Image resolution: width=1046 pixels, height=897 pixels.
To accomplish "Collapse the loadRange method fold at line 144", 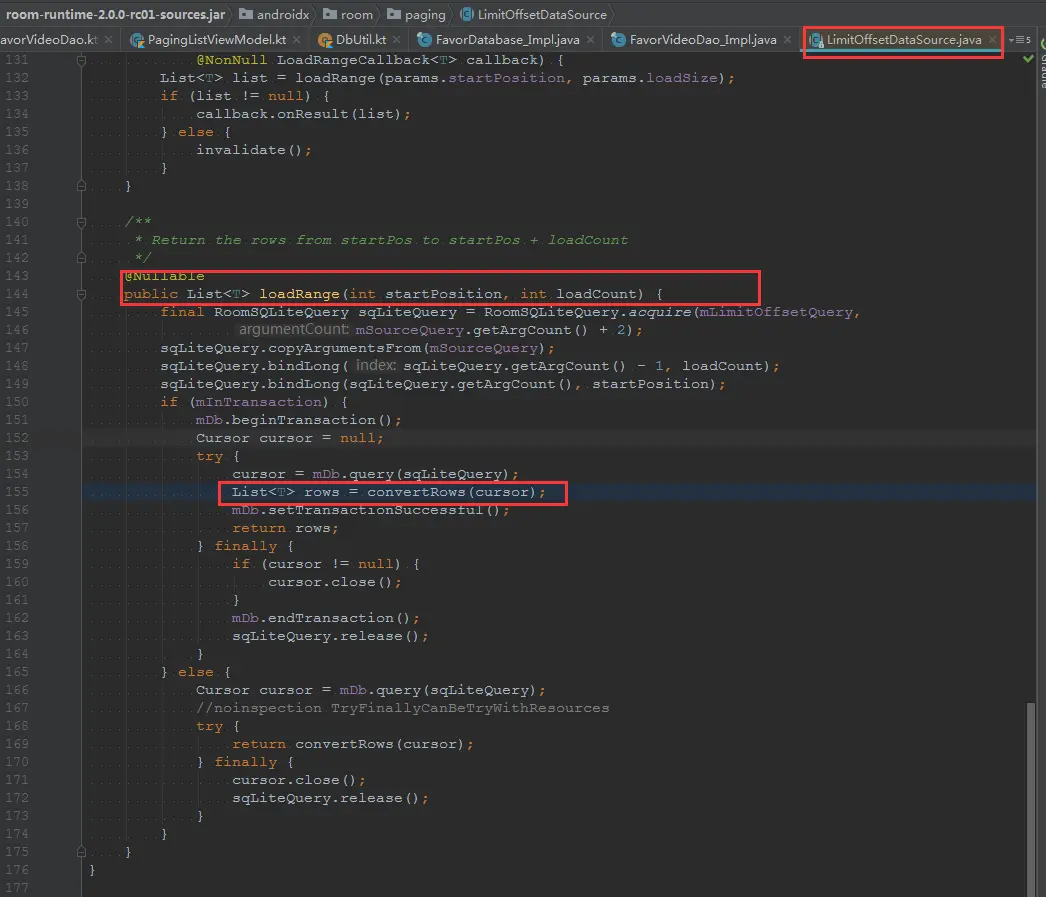I will [x=81, y=294].
